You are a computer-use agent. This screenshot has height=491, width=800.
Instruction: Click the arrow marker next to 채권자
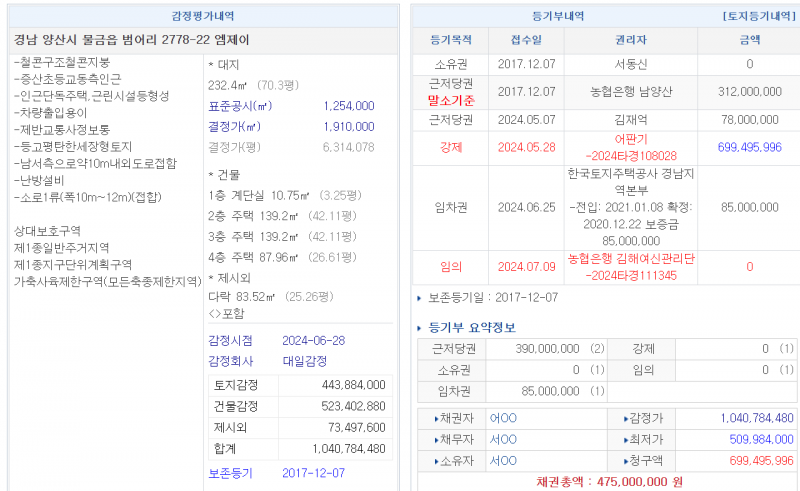pos(436,418)
